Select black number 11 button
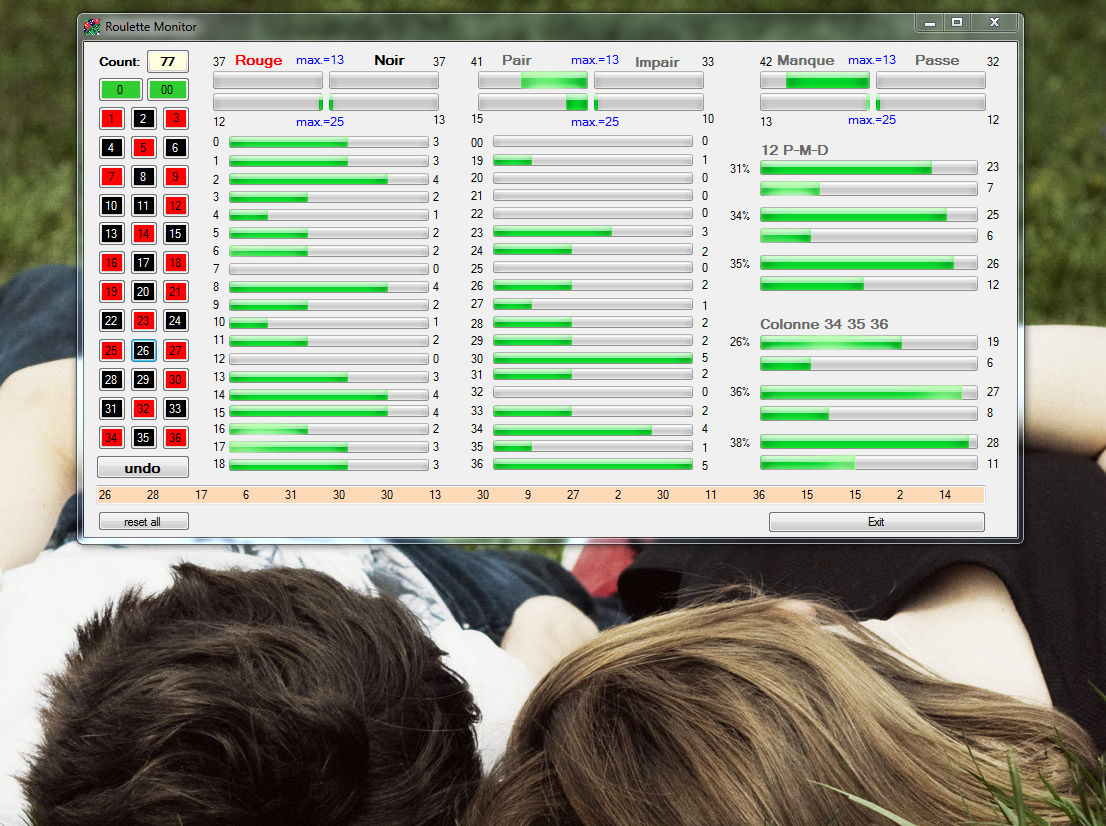 [143, 205]
